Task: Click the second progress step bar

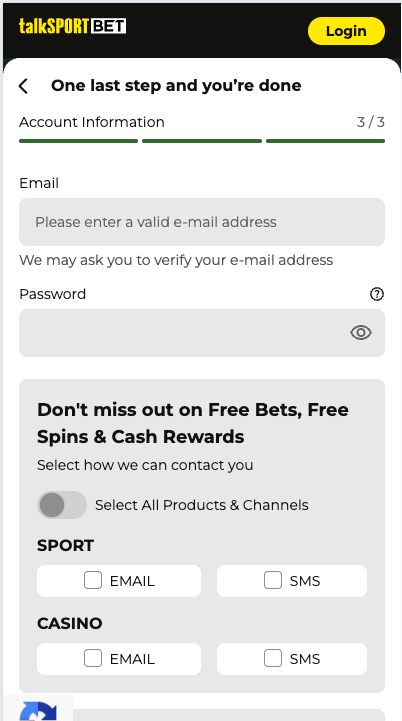Action: click(202, 141)
